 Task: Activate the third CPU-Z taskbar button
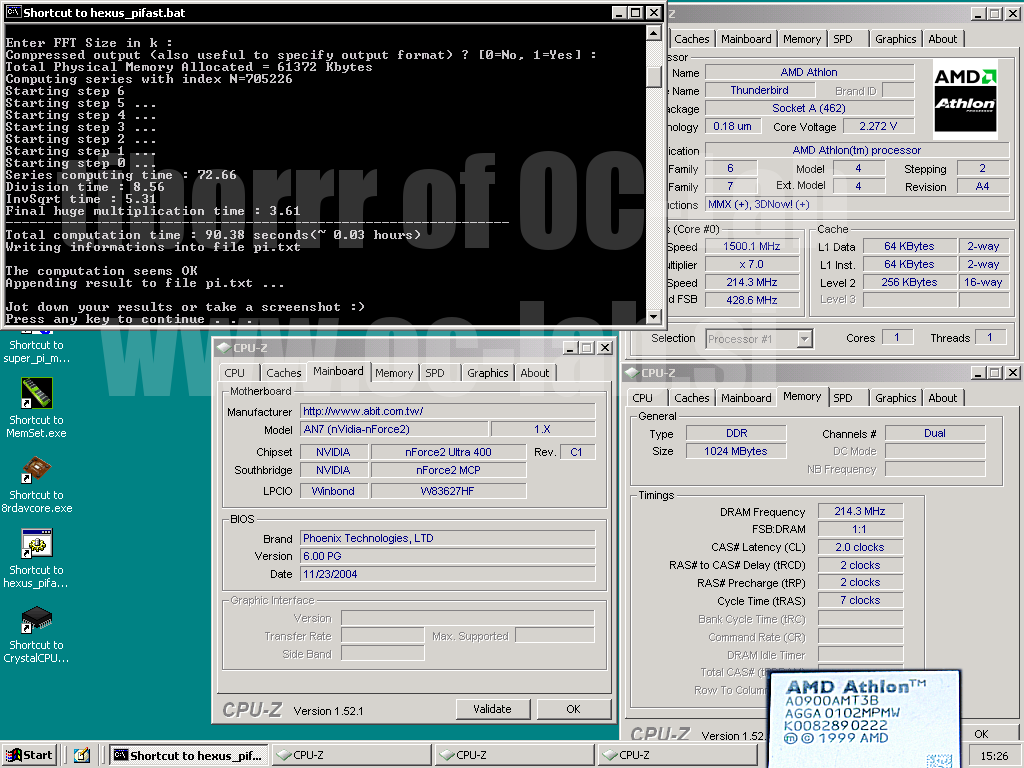[677, 755]
